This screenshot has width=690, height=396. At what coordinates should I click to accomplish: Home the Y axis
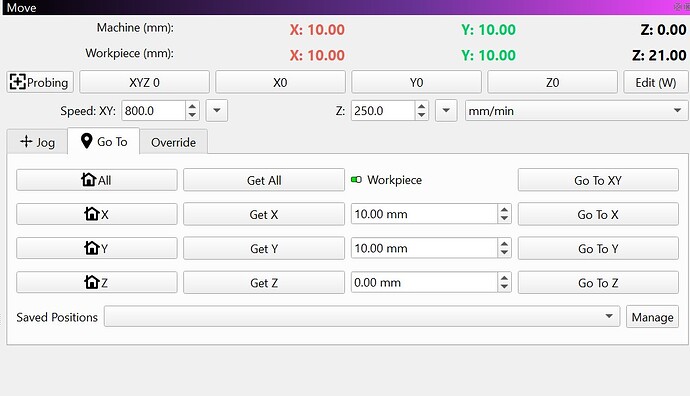[x=97, y=249]
